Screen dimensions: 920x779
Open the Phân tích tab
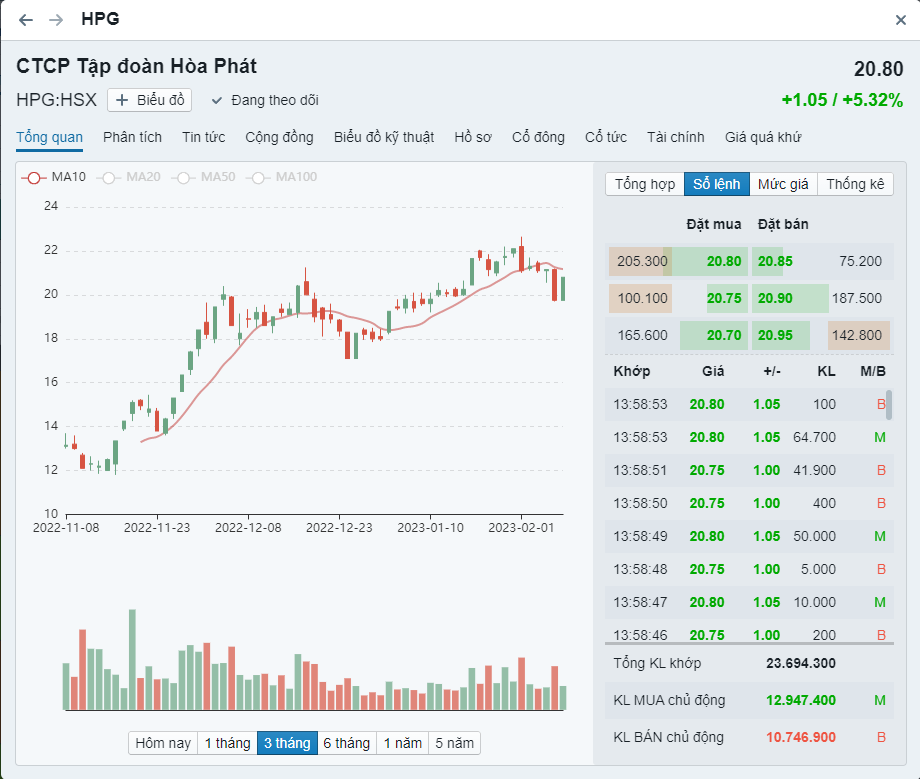(132, 137)
